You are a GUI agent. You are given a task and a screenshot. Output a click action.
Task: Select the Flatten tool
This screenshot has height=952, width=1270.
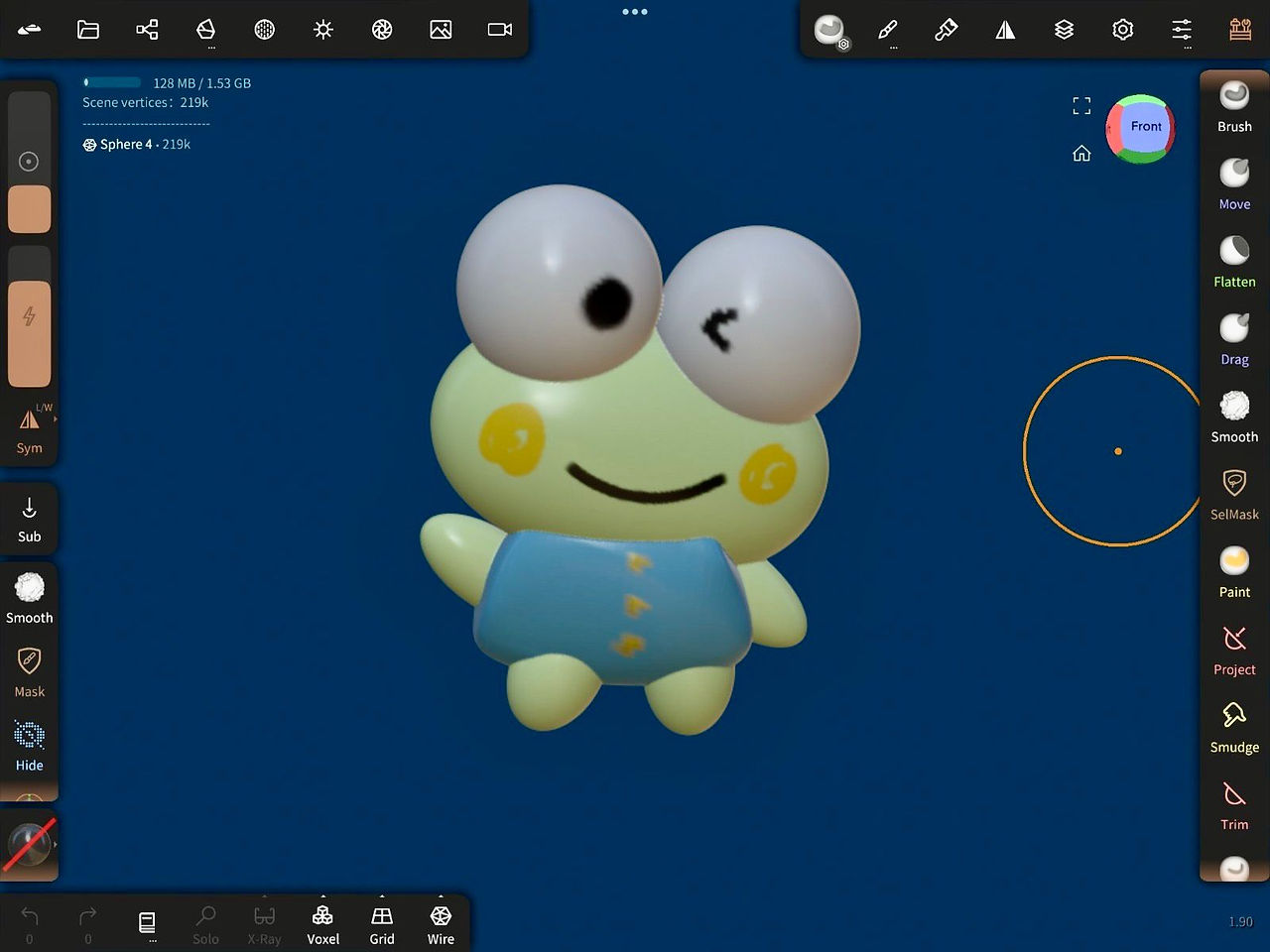pos(1234,262)
